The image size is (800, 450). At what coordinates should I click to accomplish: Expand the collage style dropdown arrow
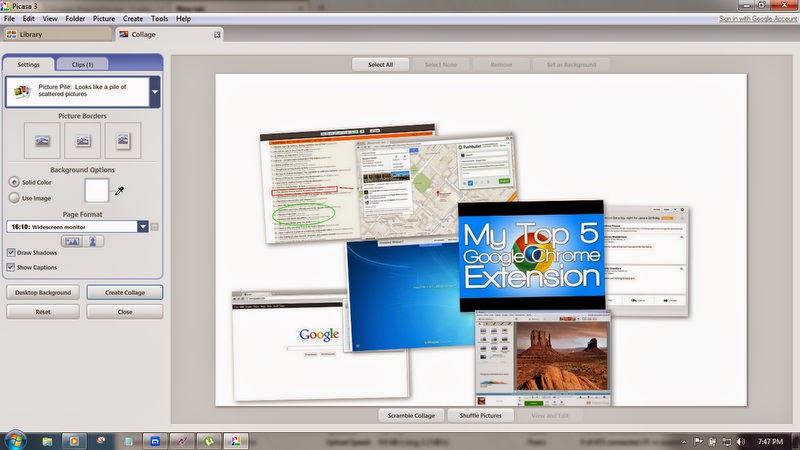click(x=155, y=92)
